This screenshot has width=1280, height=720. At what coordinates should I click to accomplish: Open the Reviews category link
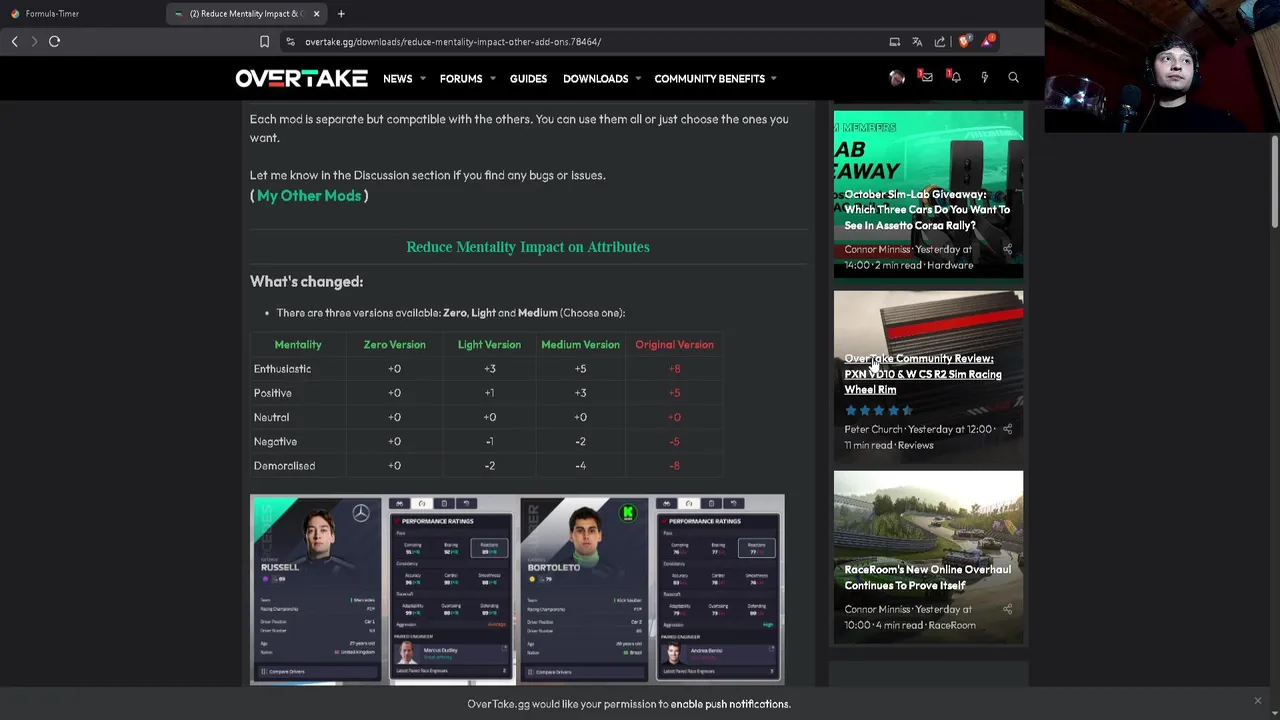tap(915, 445)
